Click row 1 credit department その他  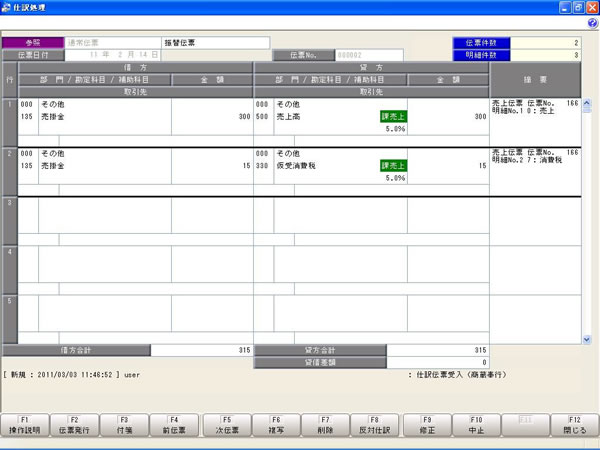(x=289, y=104)
